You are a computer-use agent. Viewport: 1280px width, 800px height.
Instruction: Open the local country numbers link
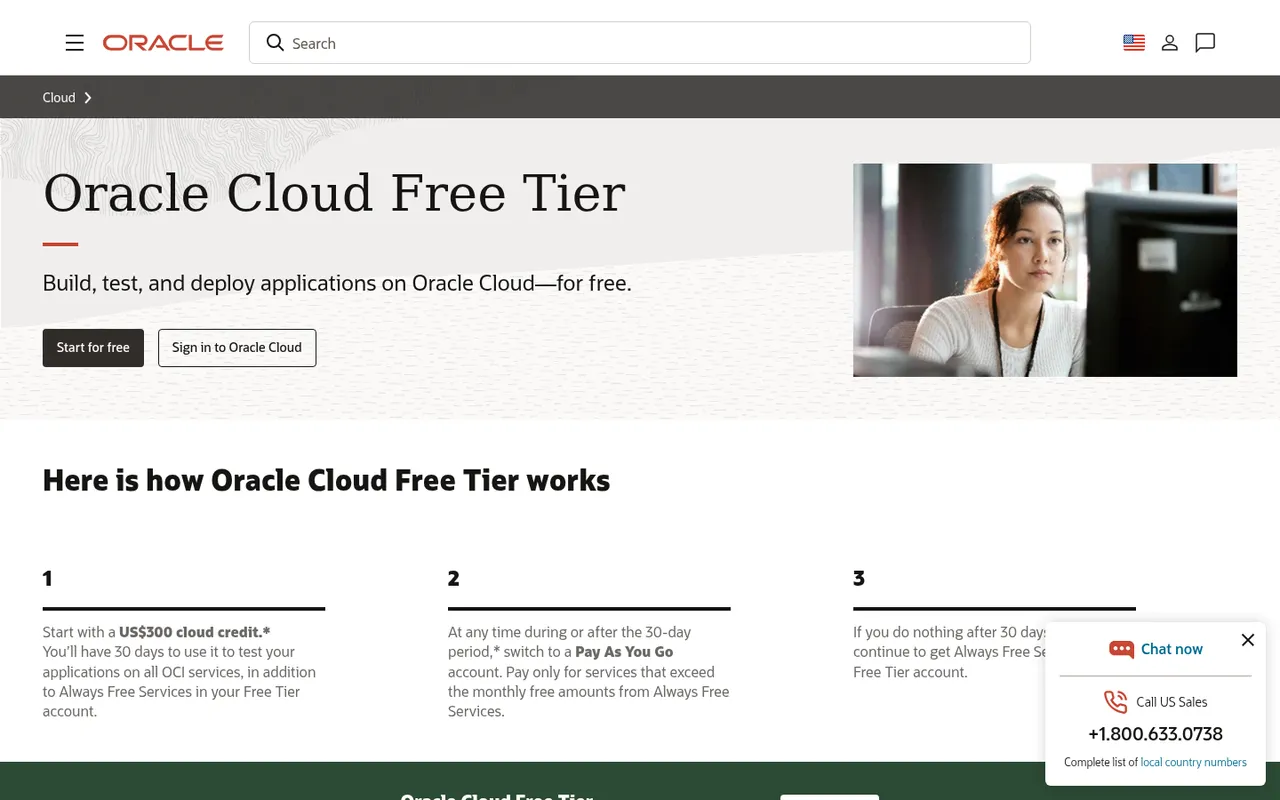[1194, 762]
